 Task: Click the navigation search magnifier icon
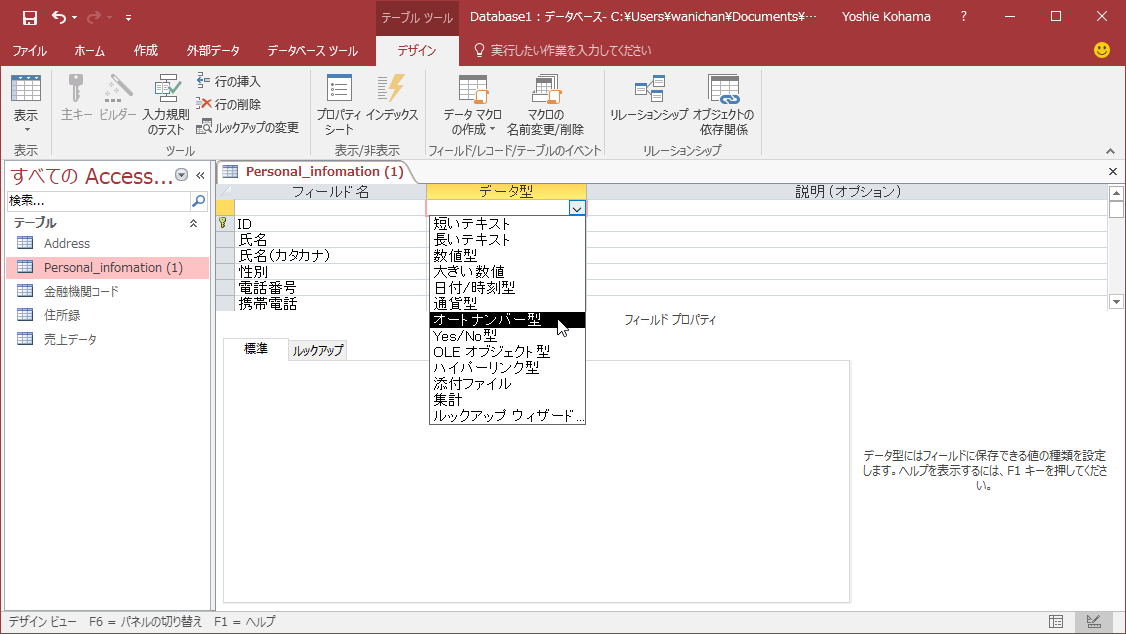click(199, 201)
